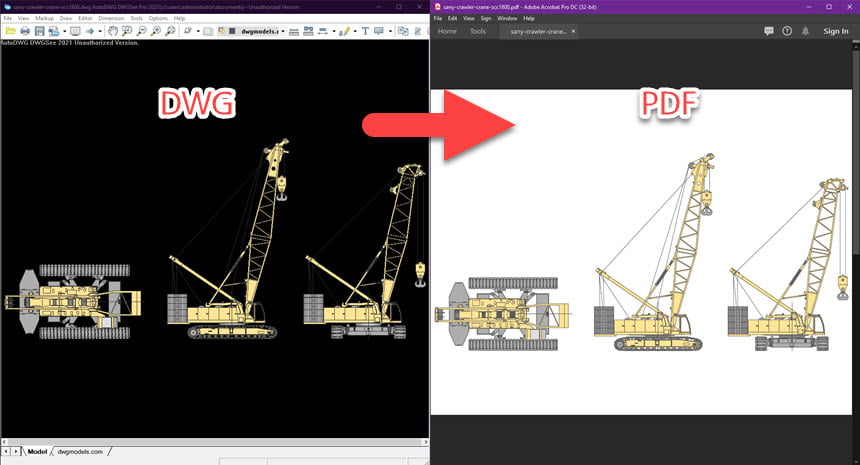The height and width of the screenshot is (465, 860).
Task: Click the layout page icon in DWGSee
Action: pyautogui.click(x=208, y=31)
